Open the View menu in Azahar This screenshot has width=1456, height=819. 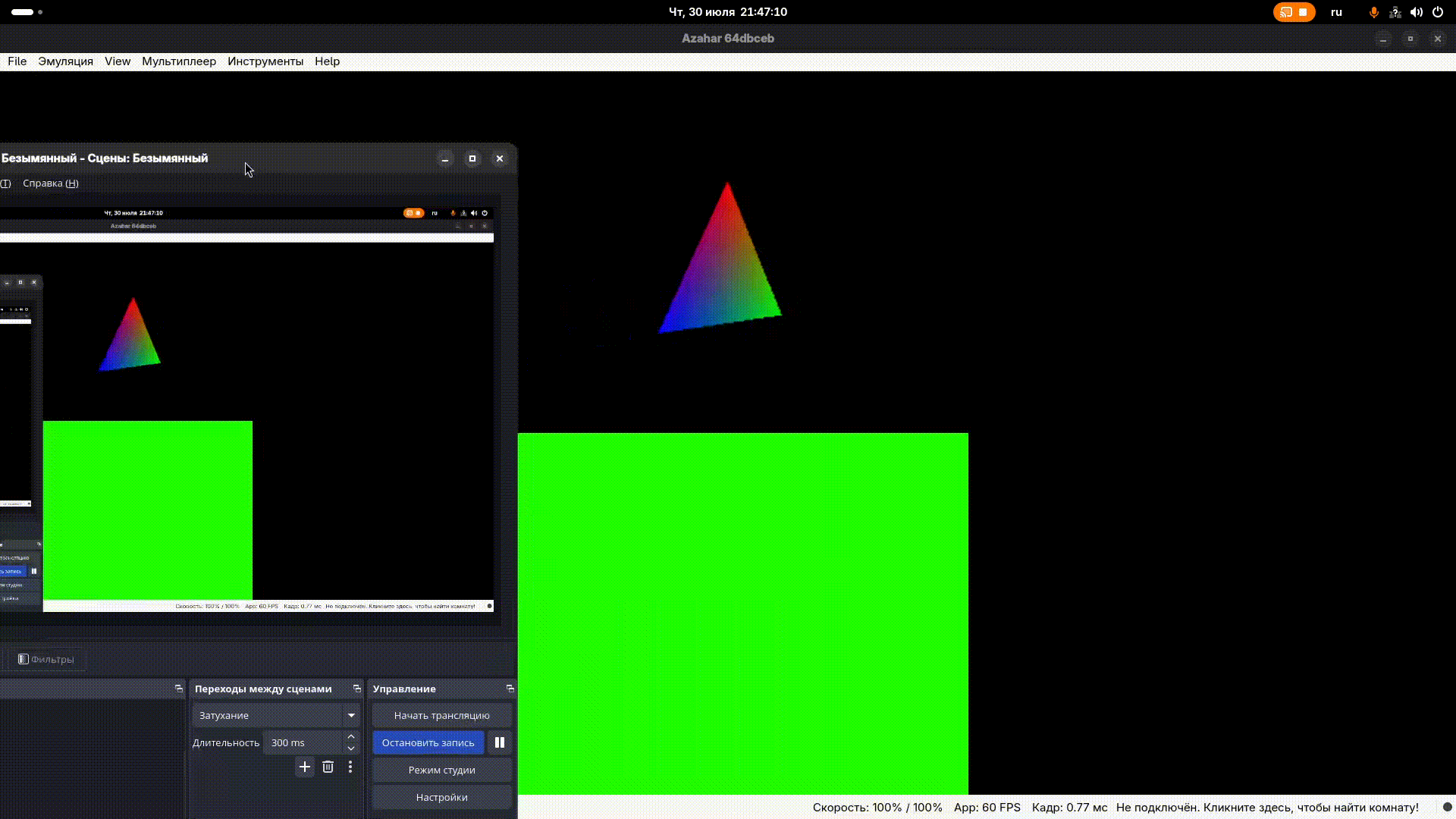click(118, 61)
